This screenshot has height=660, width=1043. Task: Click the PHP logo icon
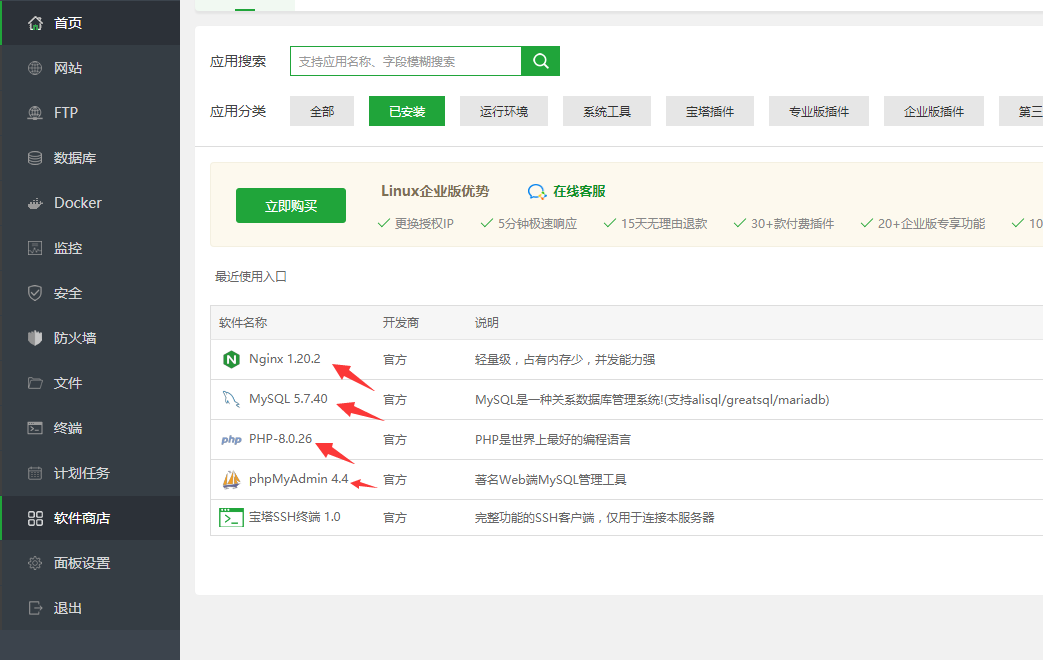click(x=231, y=439)
